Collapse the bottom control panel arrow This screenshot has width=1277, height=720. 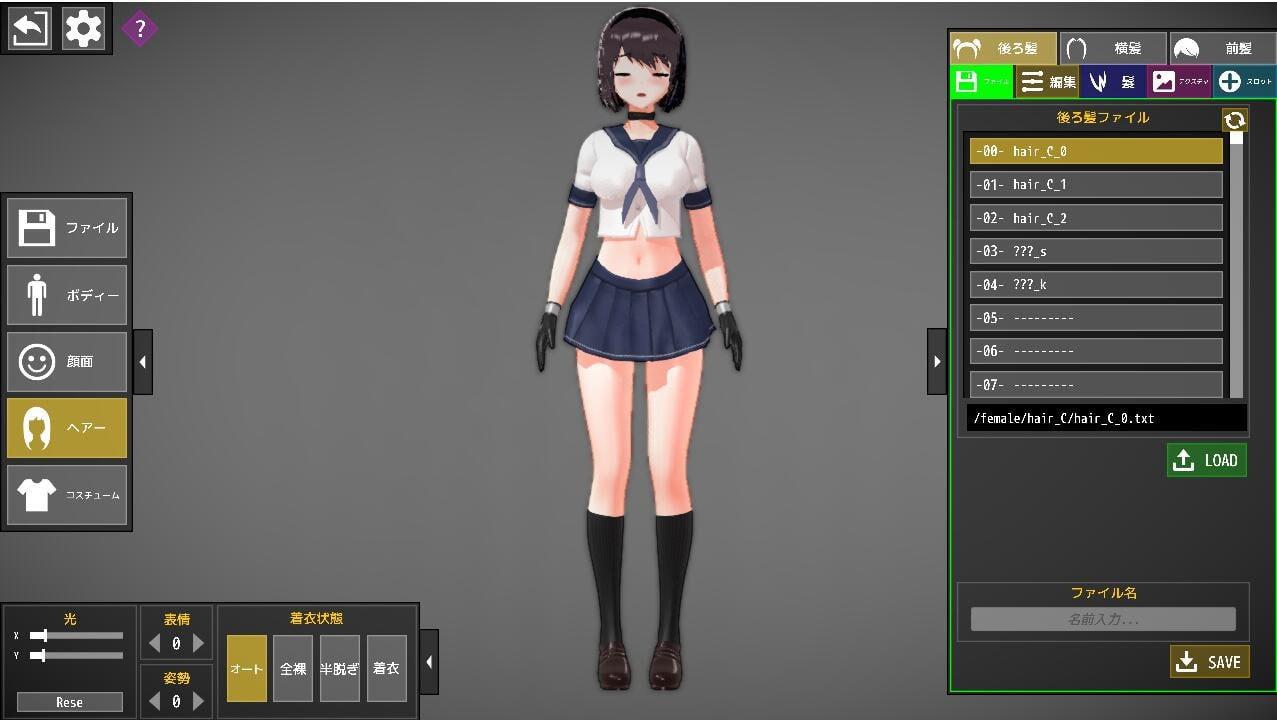coord(429,662)
